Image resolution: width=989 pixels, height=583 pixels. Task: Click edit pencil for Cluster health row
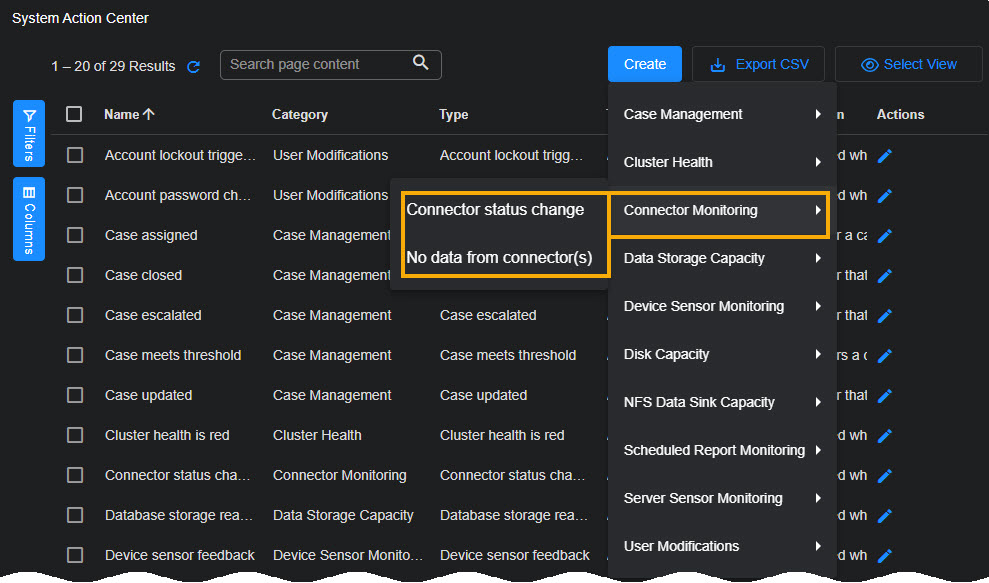(884, 435)
